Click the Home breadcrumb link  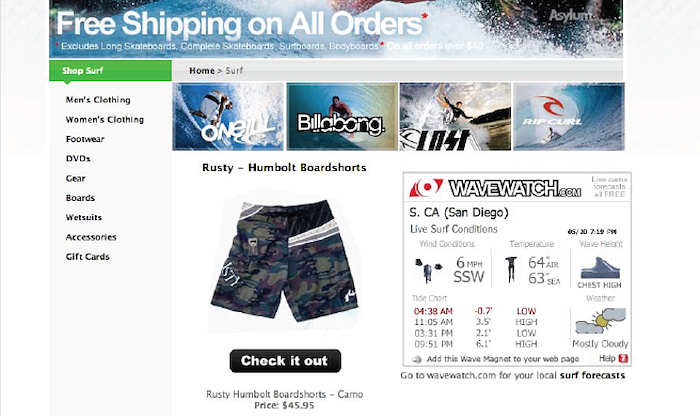(202, 71)
